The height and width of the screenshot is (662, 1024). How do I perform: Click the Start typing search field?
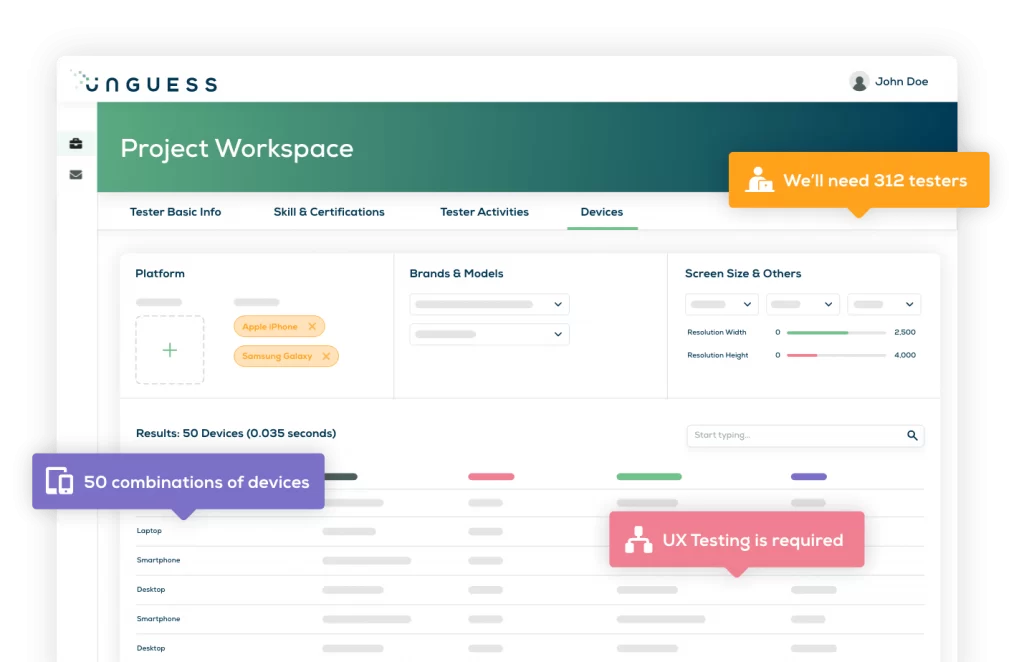coord(795,436)
